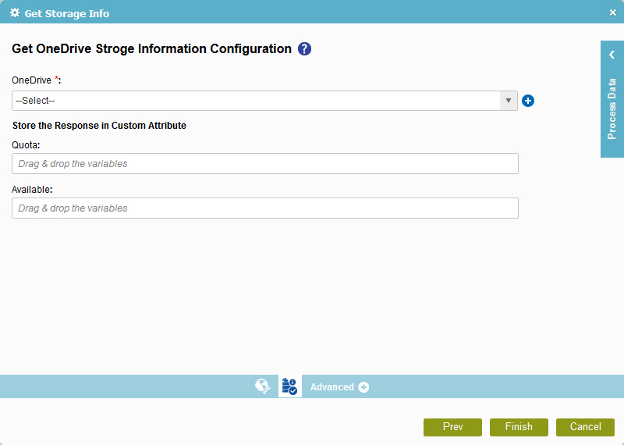Image resolution: width=624 pixels, height=445 pixels.
Task: Focus the Available variable input field
Action: [265, 208]
